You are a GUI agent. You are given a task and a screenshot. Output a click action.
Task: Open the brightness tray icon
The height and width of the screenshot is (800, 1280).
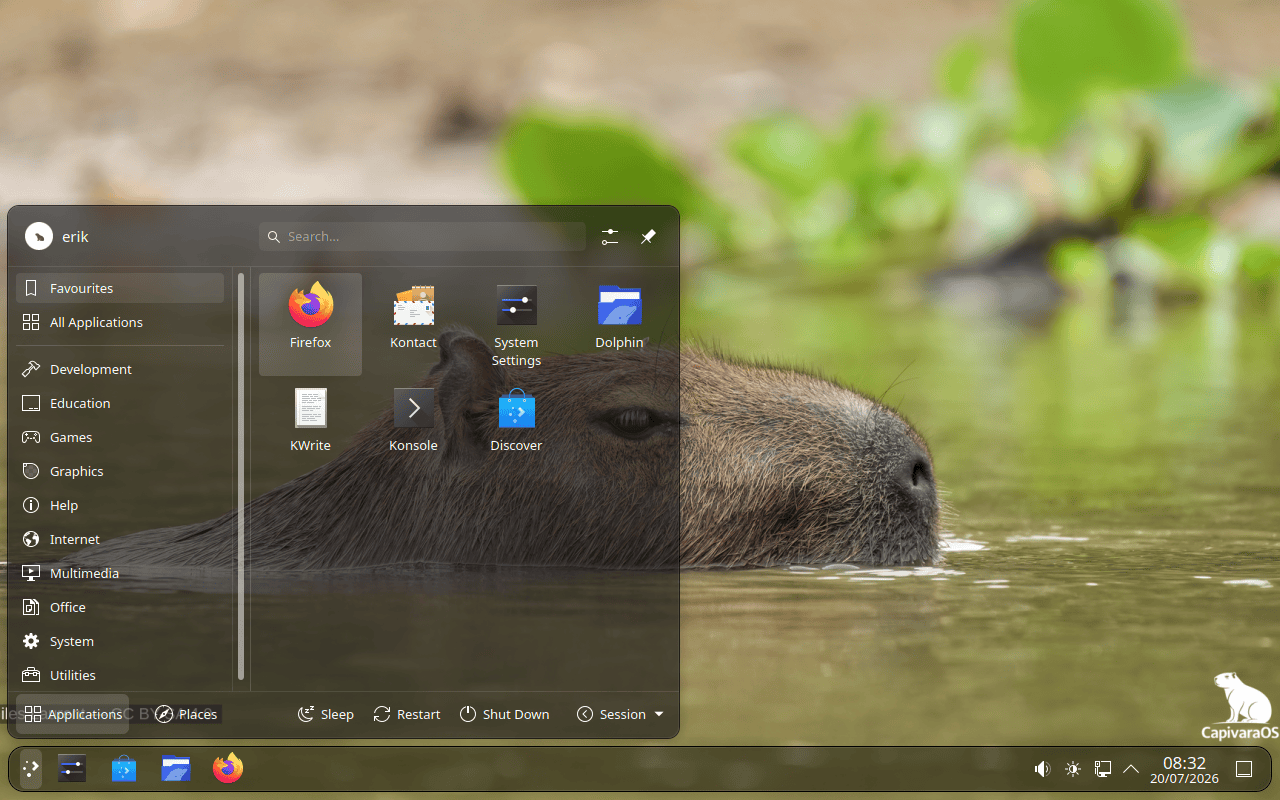pyautogui.click(x=1073, y=769)
